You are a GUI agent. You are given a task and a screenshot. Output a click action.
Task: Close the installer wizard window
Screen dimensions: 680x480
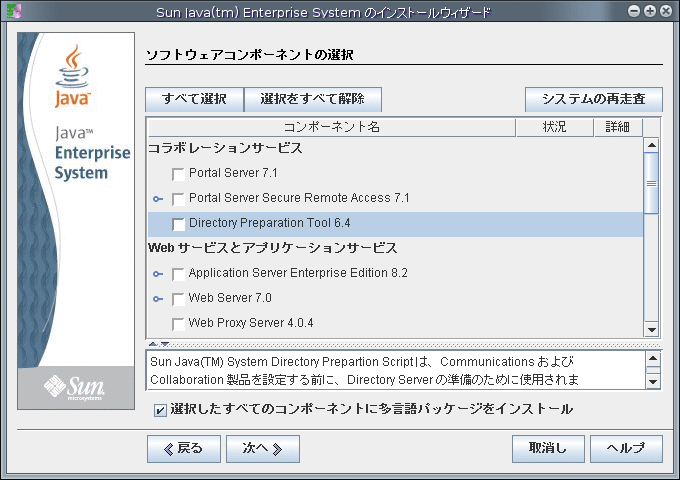point(666,11)
